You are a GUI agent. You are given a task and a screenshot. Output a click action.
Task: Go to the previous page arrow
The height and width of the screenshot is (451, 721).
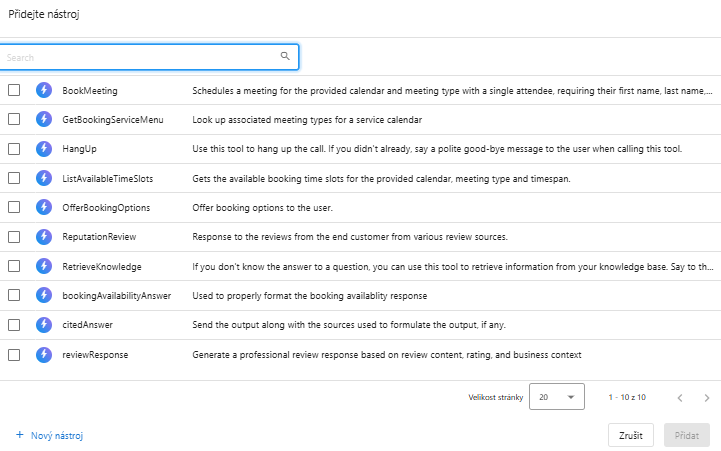pyautogui.click(x=680, y=397)
